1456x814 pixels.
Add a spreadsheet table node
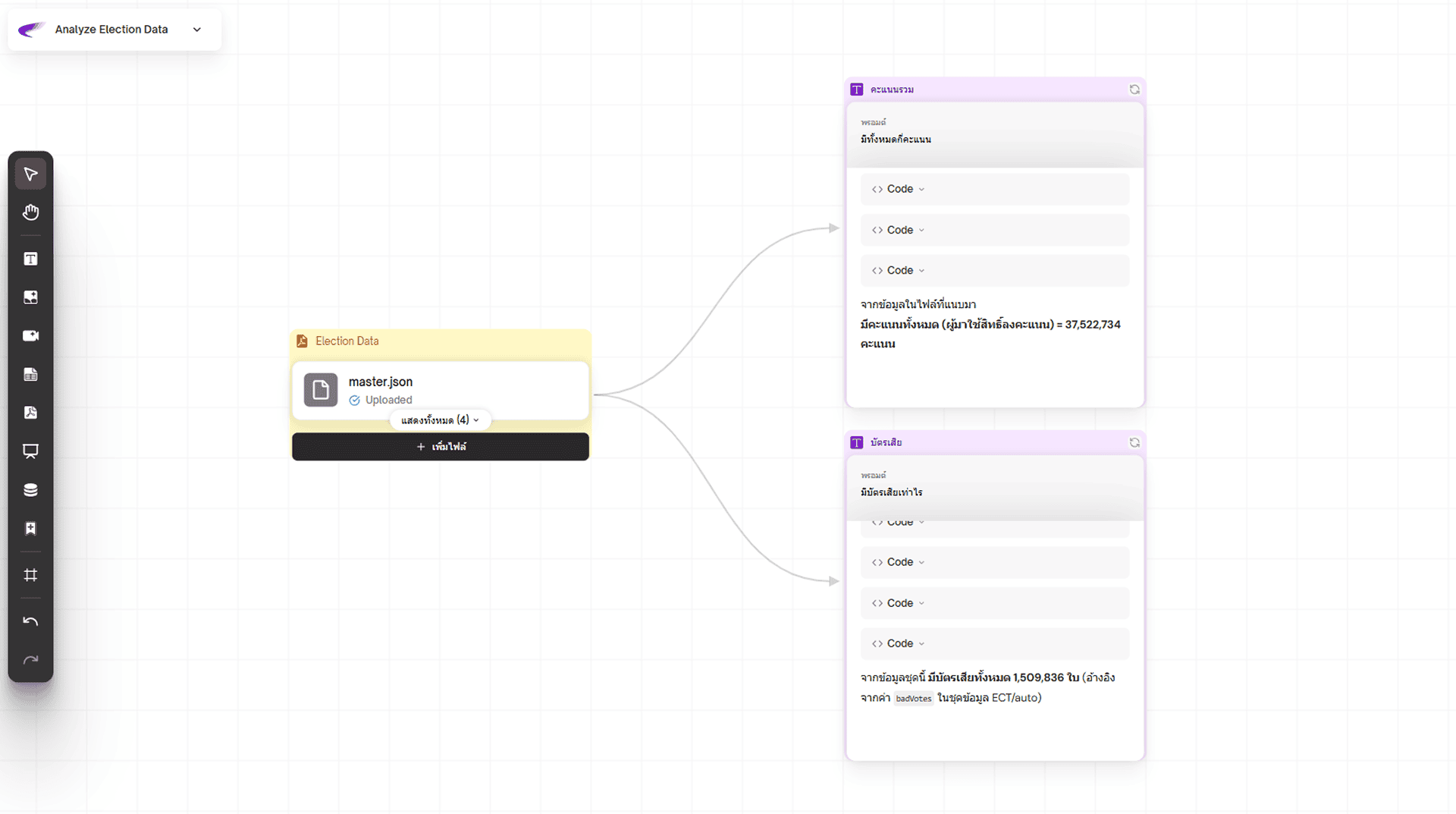click(x=30, y=375)
